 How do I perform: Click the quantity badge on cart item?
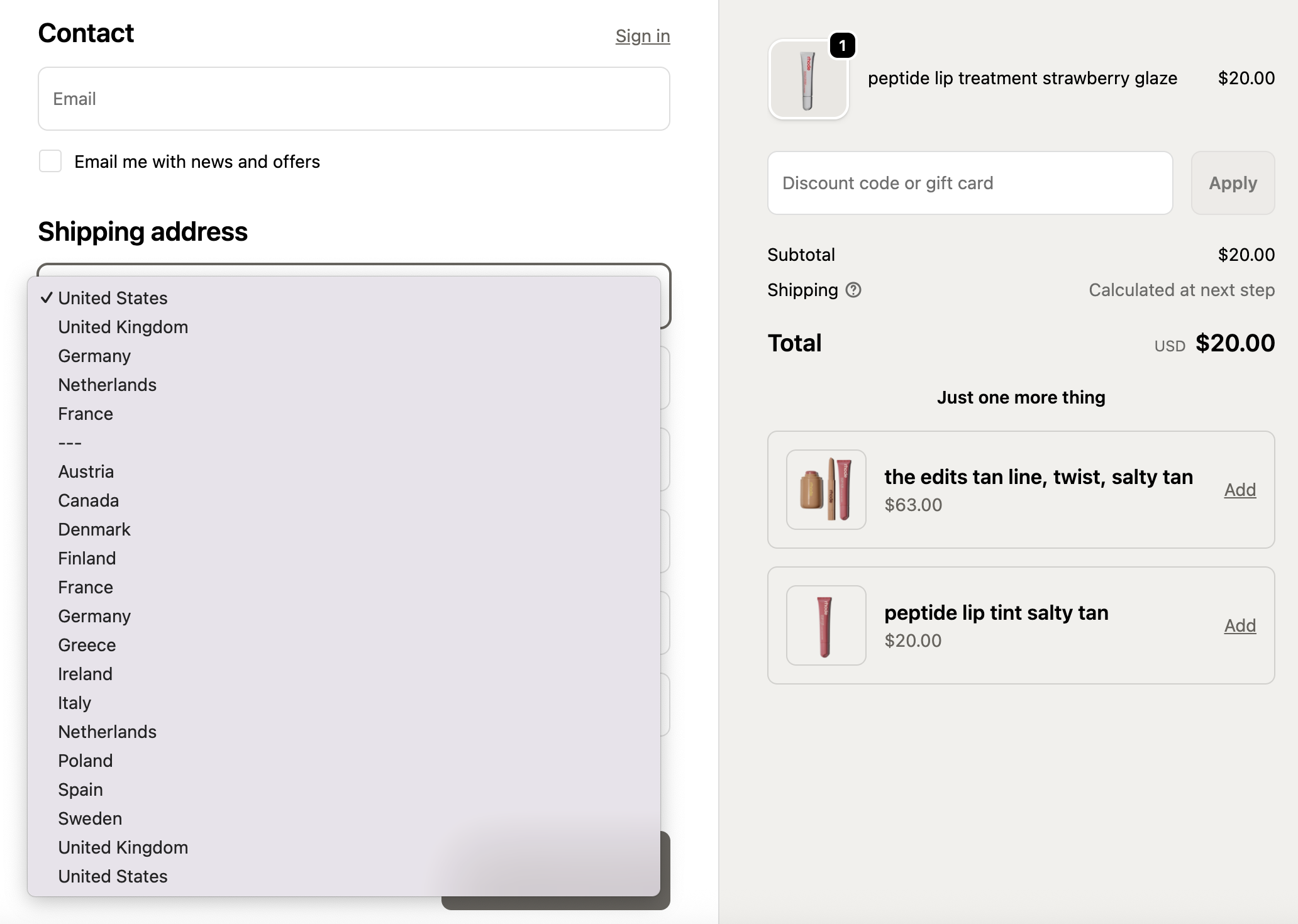pyautogui.click(x=842, y=46)
